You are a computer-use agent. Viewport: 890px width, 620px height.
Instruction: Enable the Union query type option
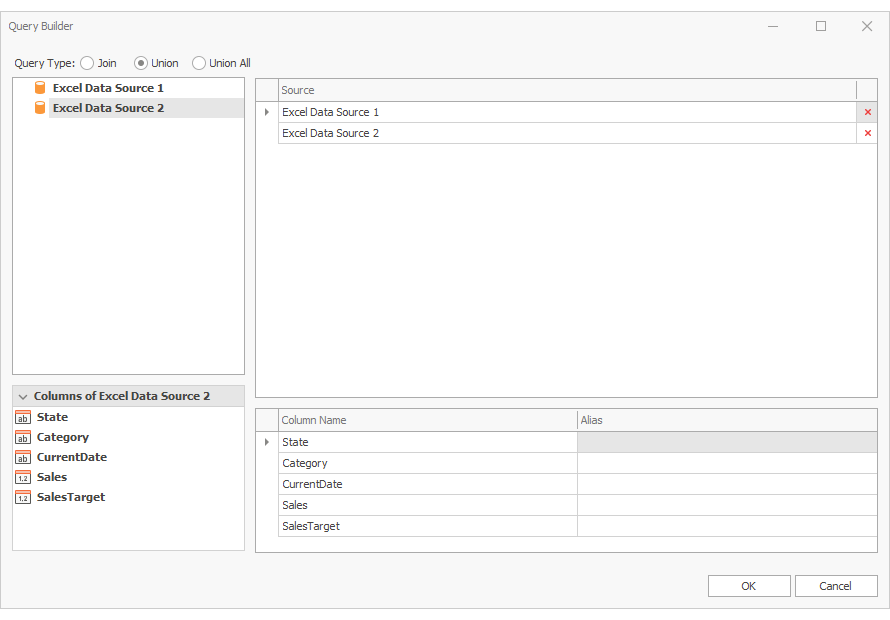coord(141,63)
